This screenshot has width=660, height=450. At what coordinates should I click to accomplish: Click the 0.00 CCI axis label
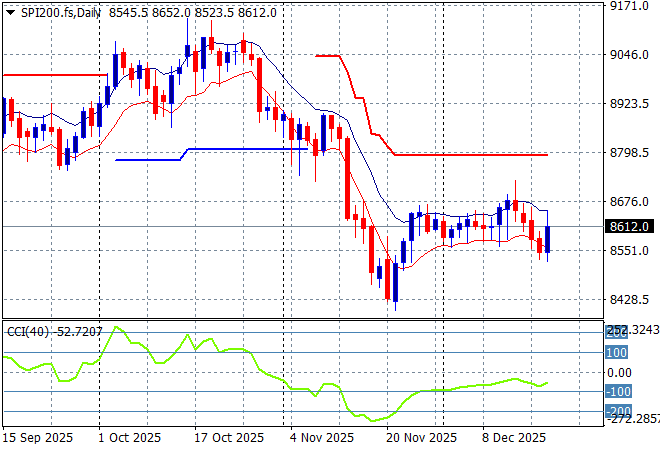pos(621,373)
